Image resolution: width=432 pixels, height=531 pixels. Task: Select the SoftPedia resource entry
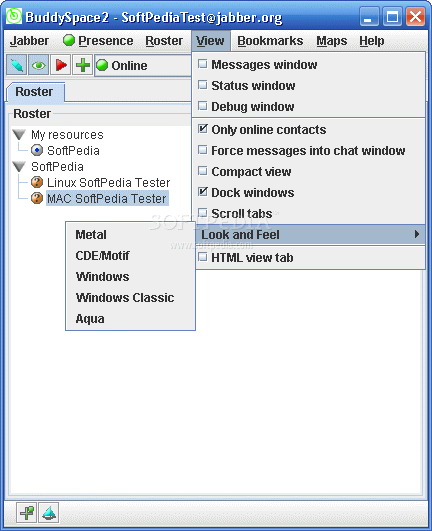pos(73,151)
